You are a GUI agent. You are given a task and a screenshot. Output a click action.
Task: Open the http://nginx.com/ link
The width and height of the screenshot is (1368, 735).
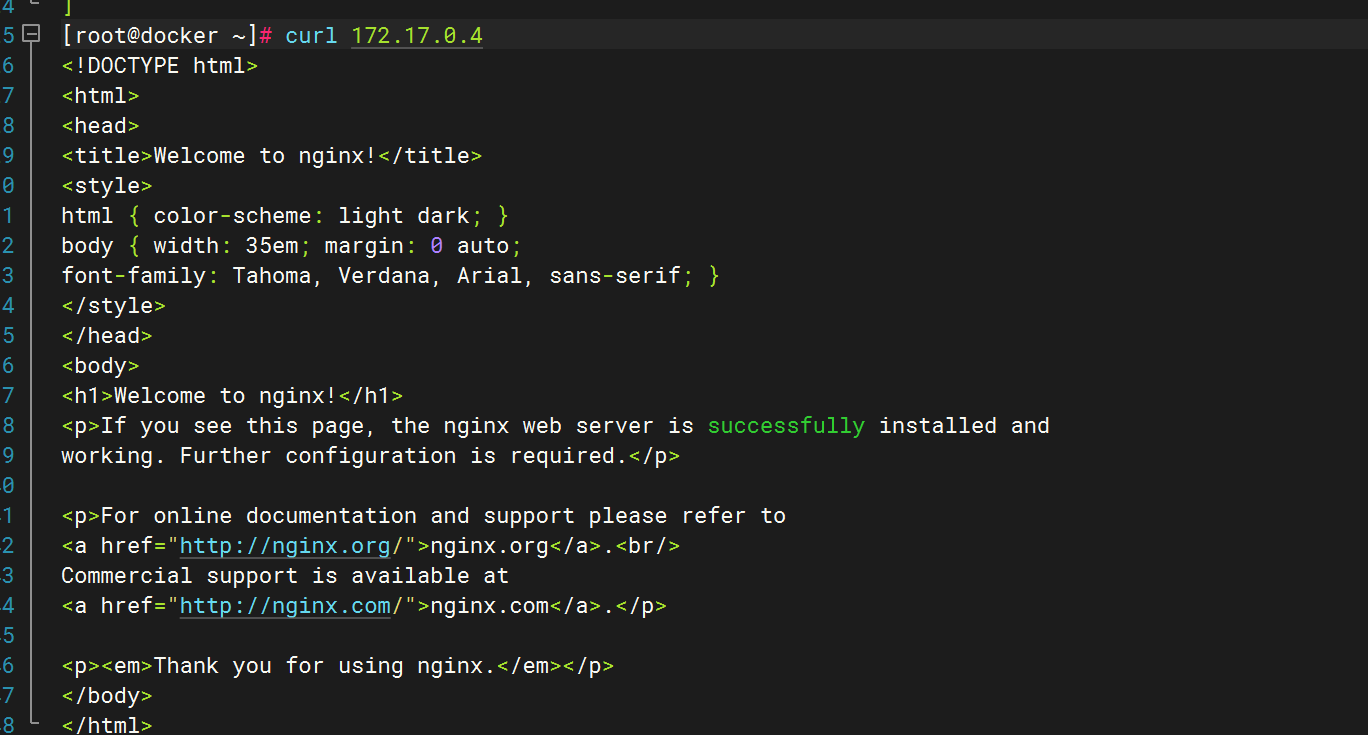coord(285,606)
